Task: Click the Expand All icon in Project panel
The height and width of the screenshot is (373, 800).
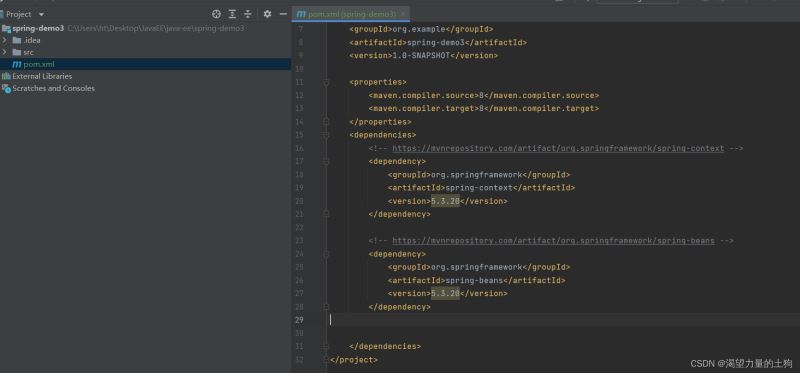Action: pos(232,14)
